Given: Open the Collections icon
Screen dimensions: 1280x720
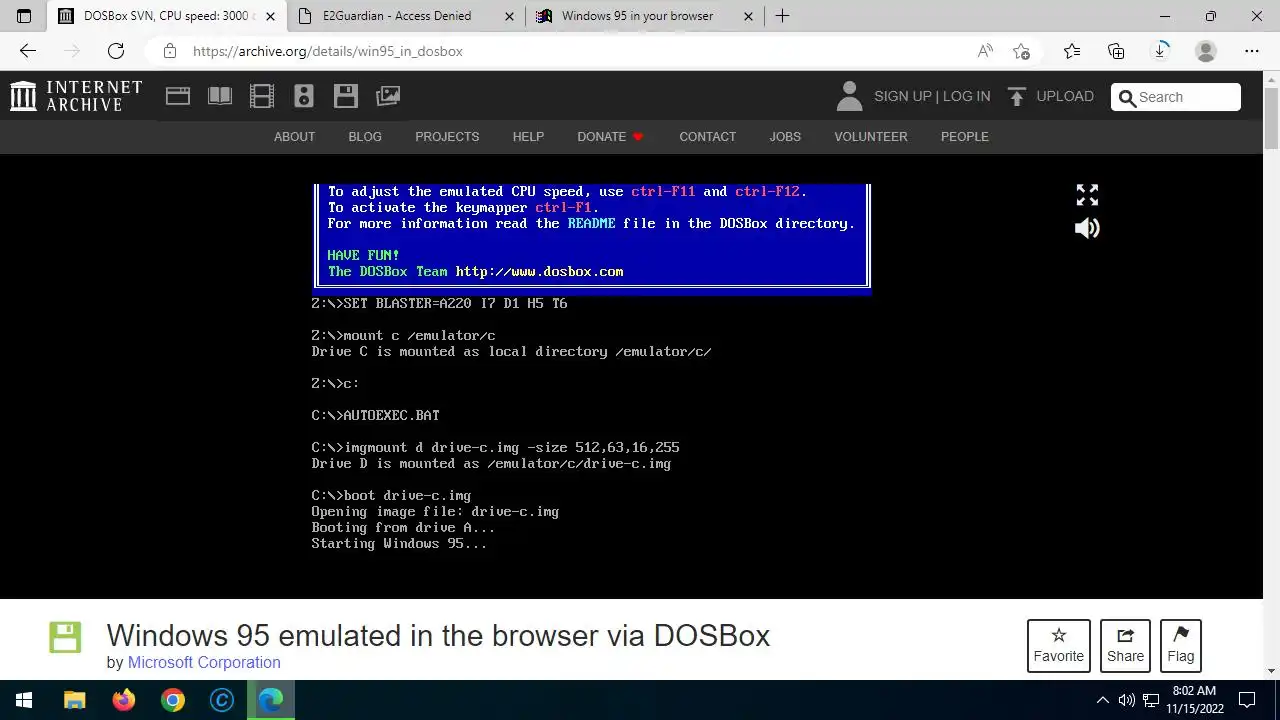Looking at the screenshot, I should click(1116, 51).
